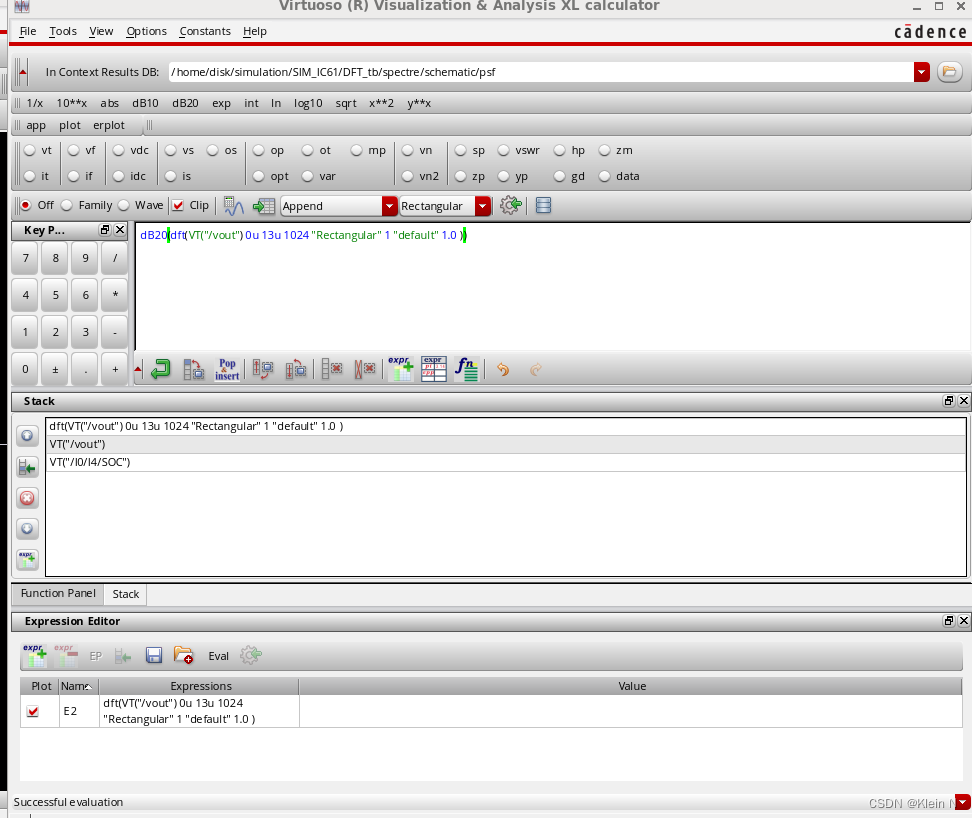Open the File menu
972x818 pixels.
coord(28,31)
